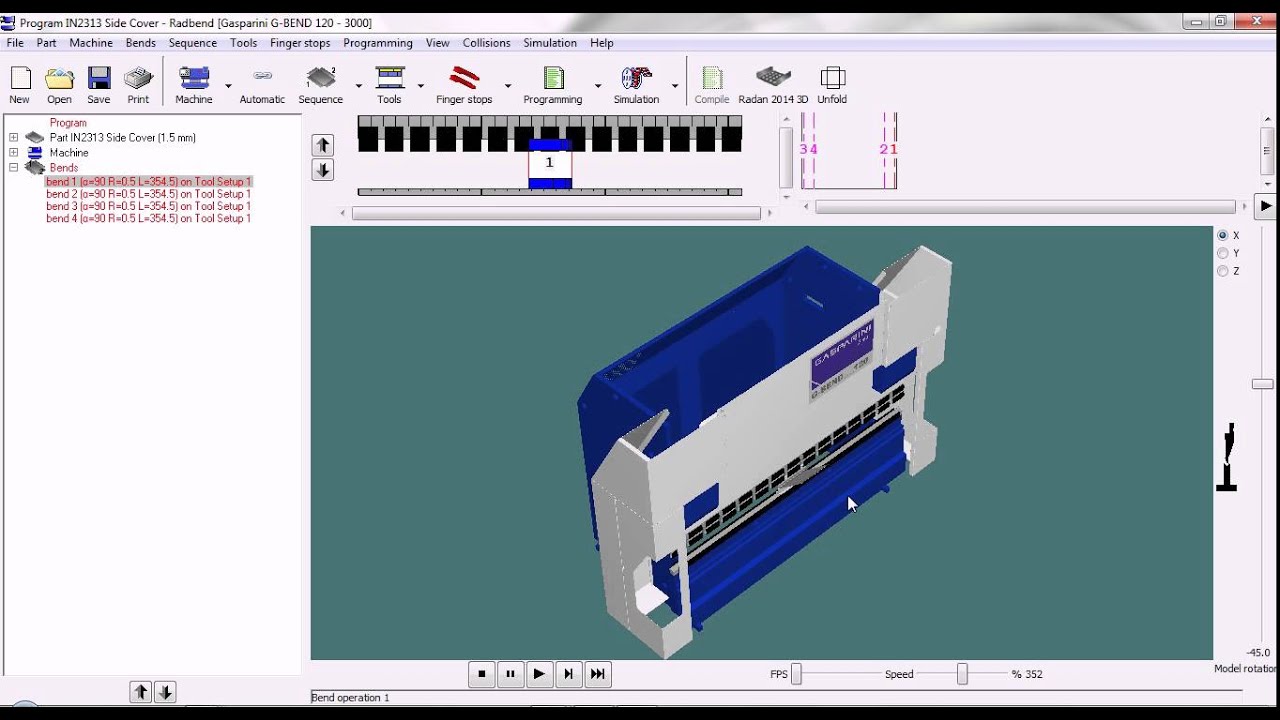Click the Unfold toolbar icon

coord(832,80)
